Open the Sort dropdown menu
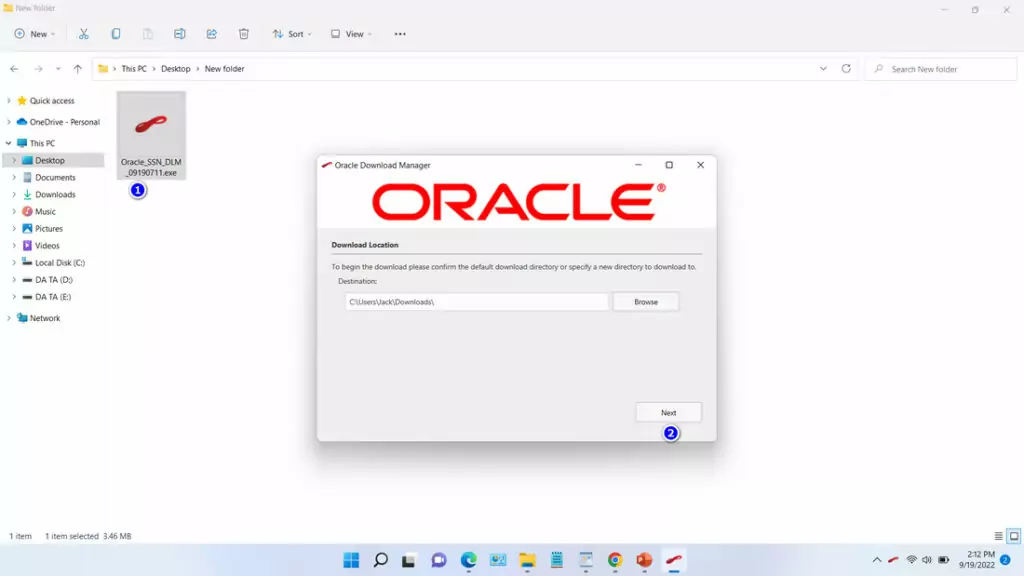The height and width of the screenshot is (576, 1024). click(292, 34)
